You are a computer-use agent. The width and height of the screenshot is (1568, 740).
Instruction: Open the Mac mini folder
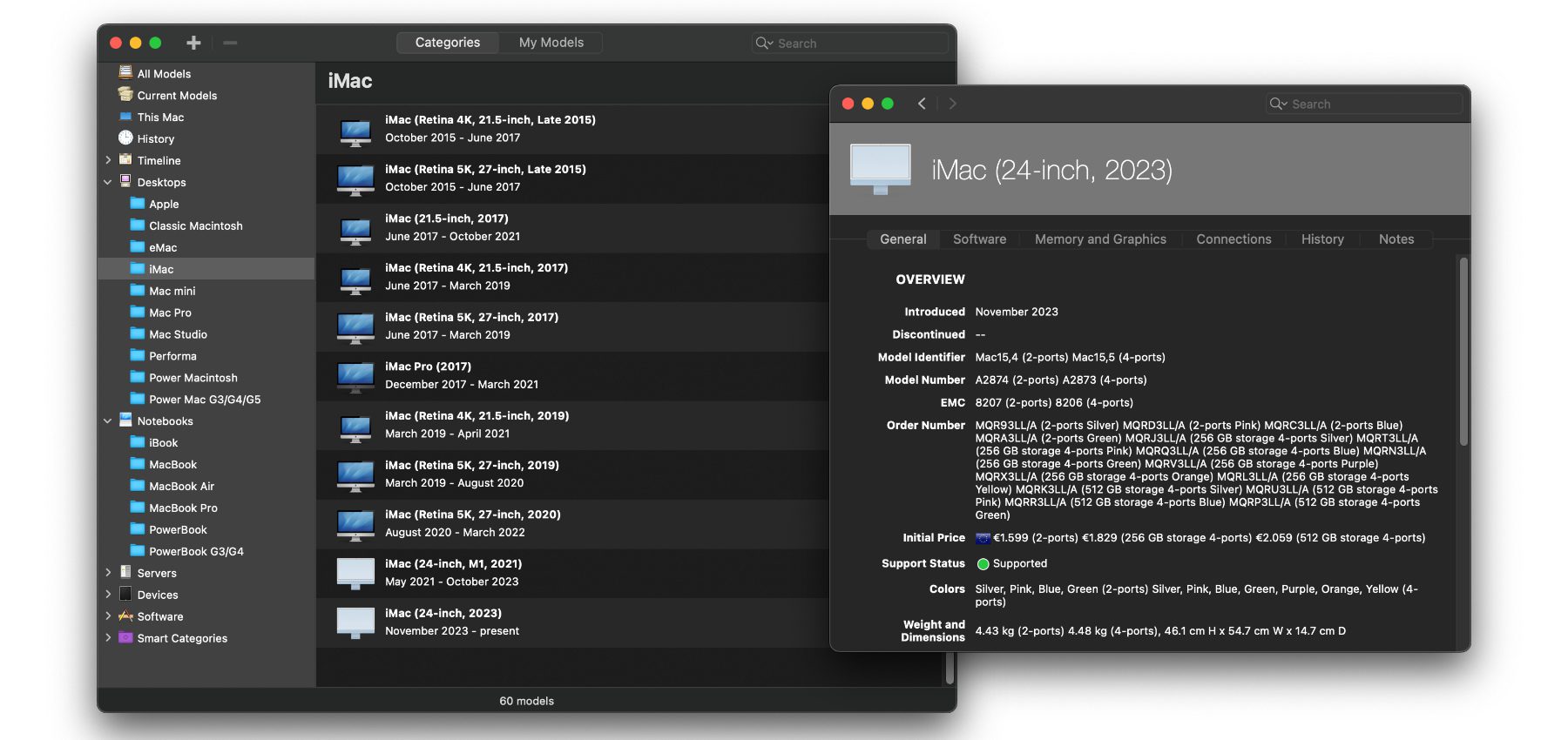click(172, 291)
